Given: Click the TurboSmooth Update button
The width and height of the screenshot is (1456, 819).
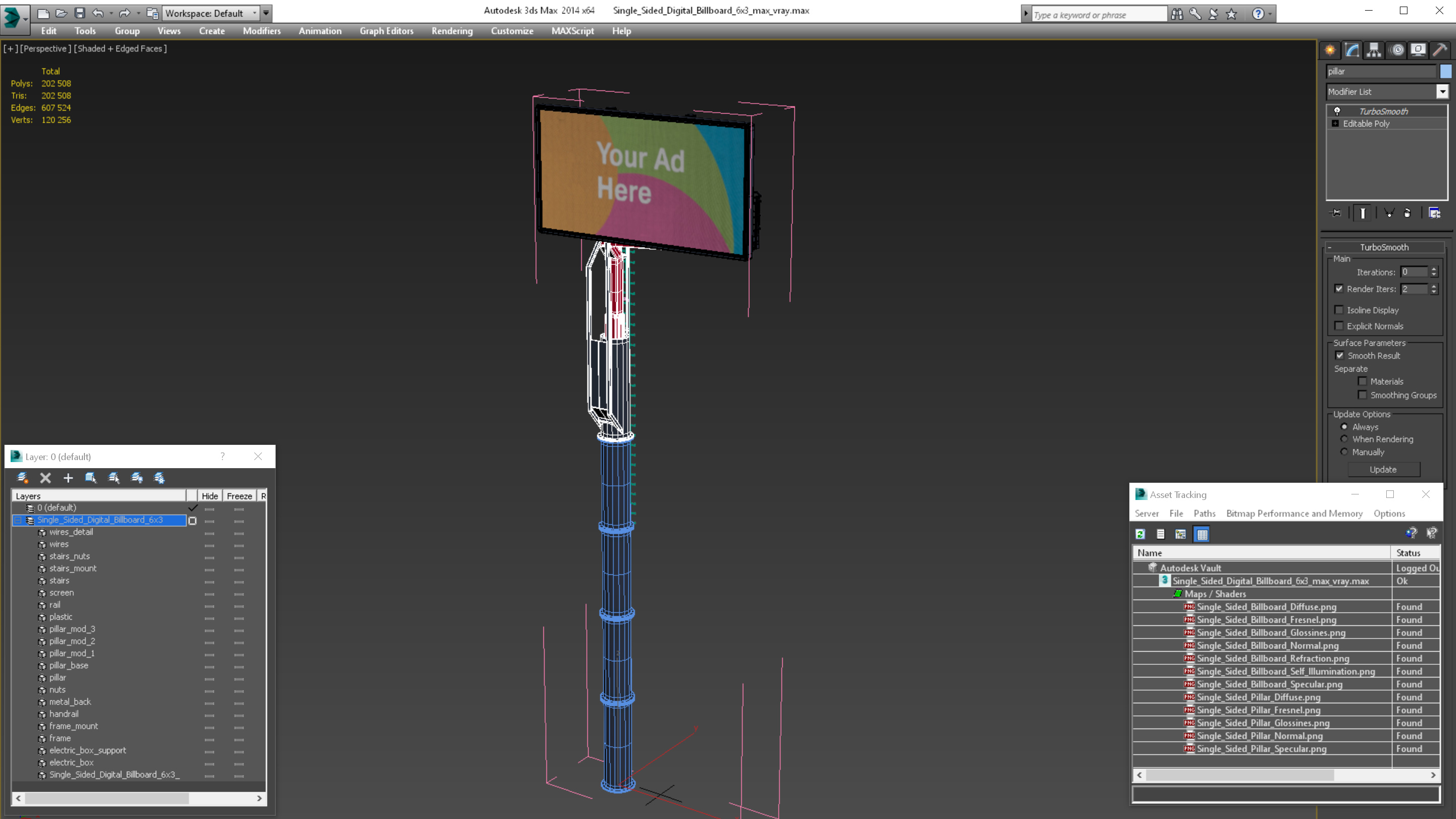Looking at the screenshot, I should [x=1383, y=470].
